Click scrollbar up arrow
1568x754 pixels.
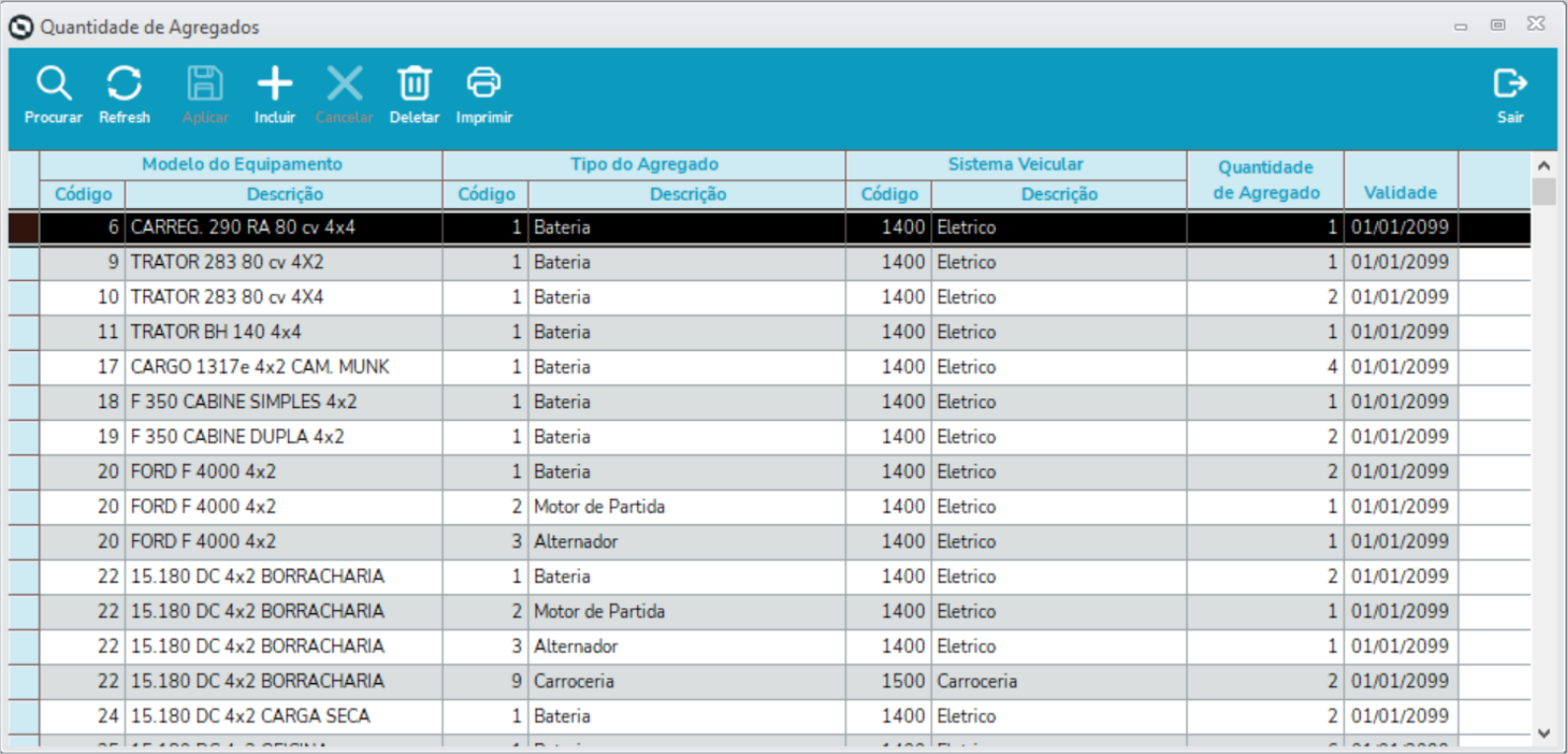1544,166
